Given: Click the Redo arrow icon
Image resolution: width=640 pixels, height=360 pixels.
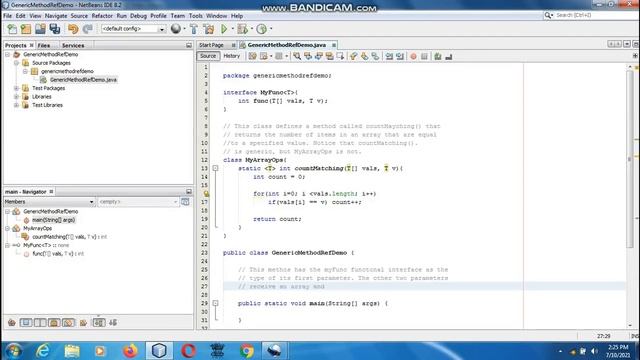Looking at the screenshot, I should (x=87, y=29).
